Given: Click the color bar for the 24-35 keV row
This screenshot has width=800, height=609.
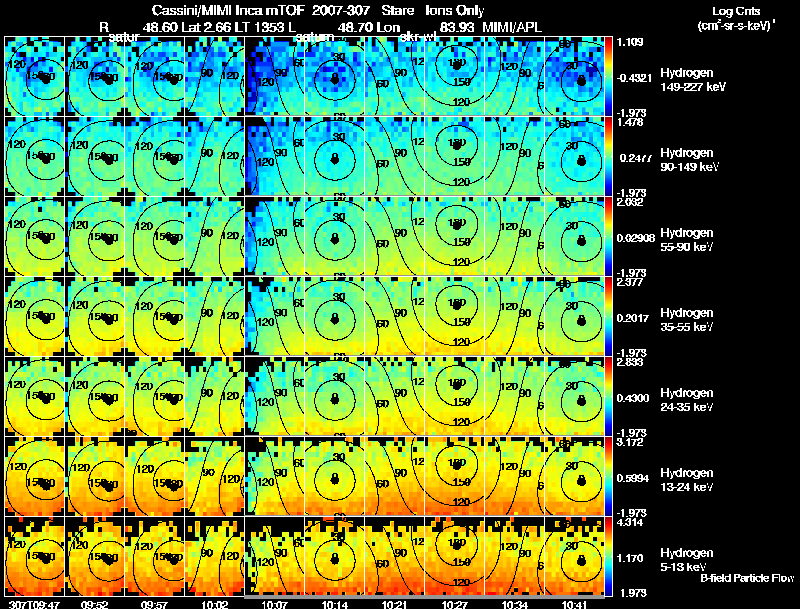Looking at the screenshot, I should [609, 396].
